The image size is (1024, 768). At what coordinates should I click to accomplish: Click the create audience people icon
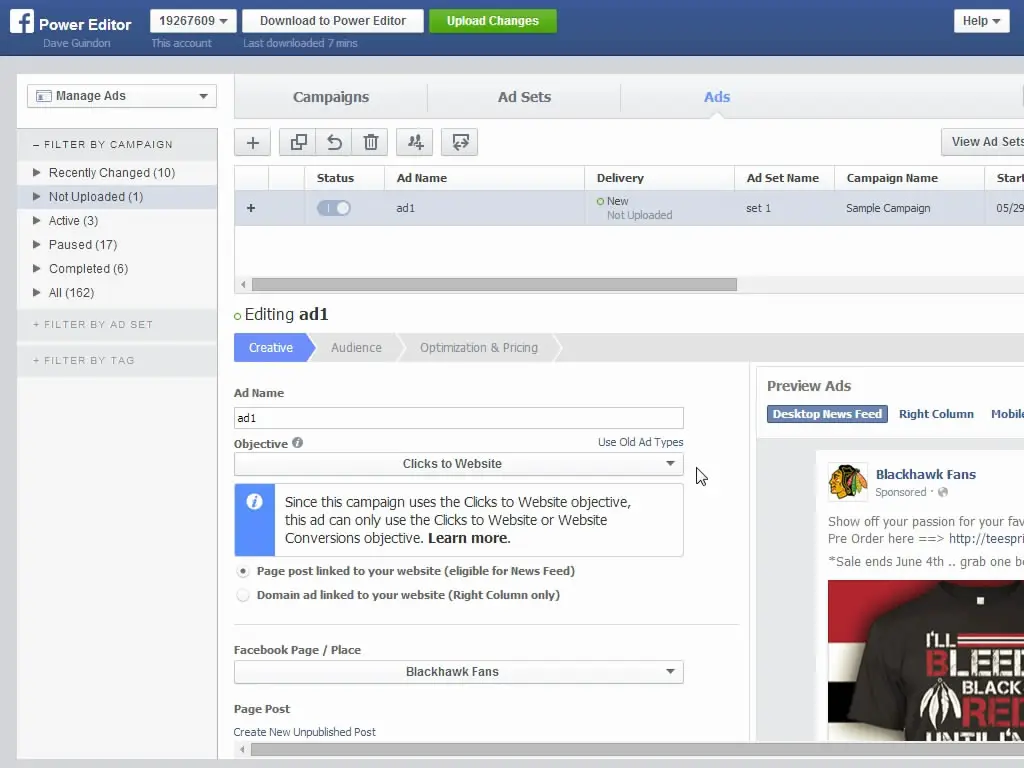415,142
